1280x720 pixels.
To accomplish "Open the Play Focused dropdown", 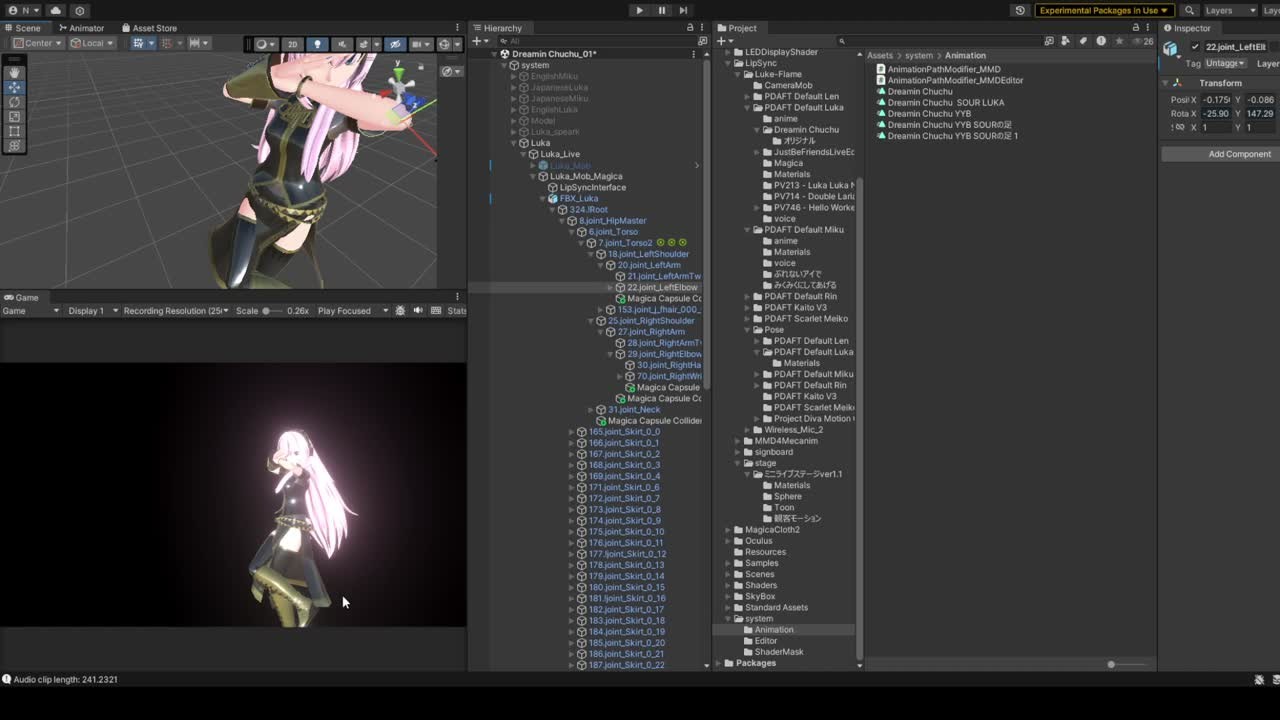I will (x=352, y=311).
